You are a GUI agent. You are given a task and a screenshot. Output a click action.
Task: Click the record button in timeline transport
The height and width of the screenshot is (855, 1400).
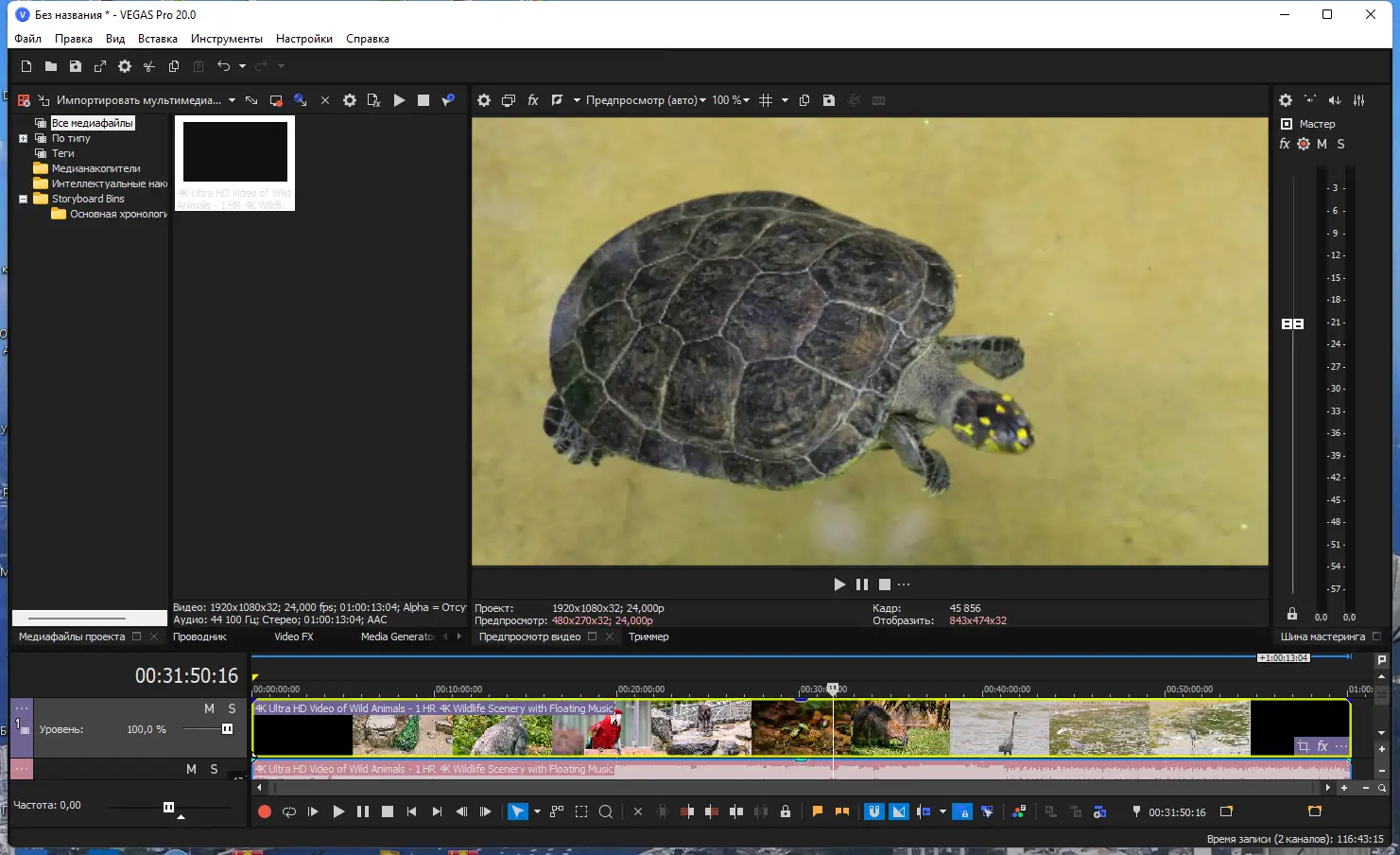pos(265,811)
